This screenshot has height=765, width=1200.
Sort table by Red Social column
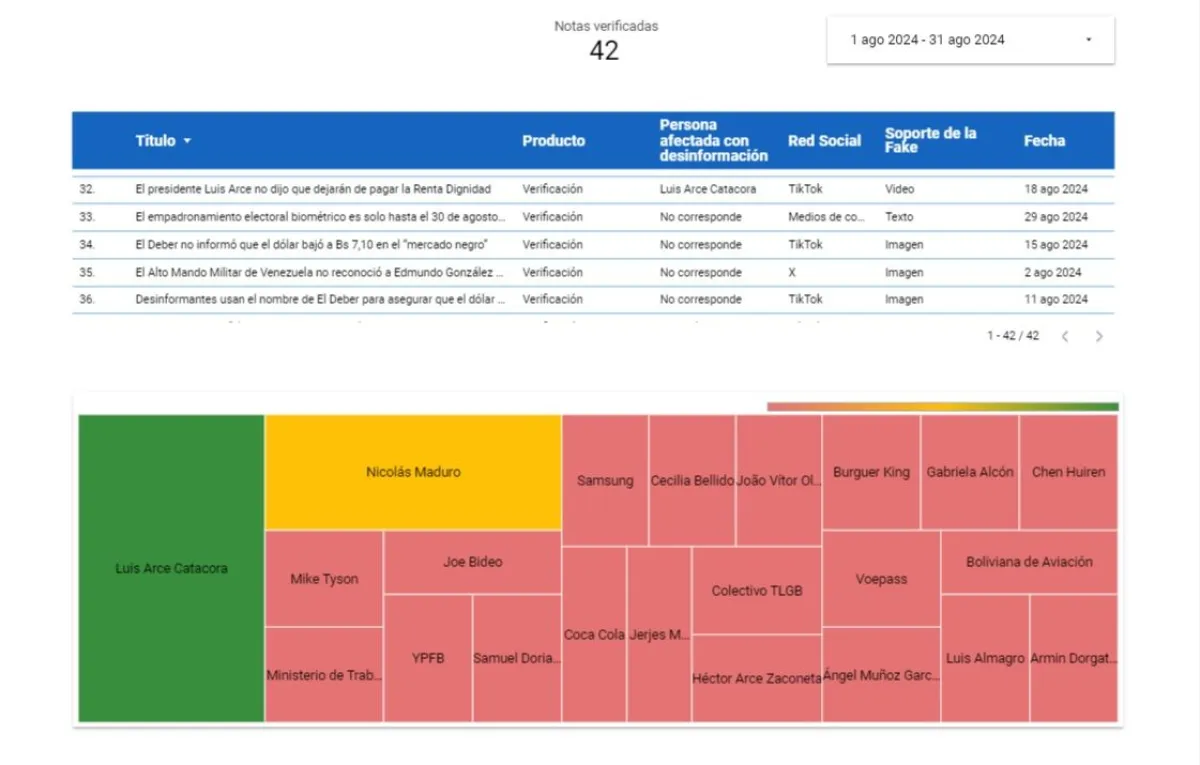click(823, 141)
